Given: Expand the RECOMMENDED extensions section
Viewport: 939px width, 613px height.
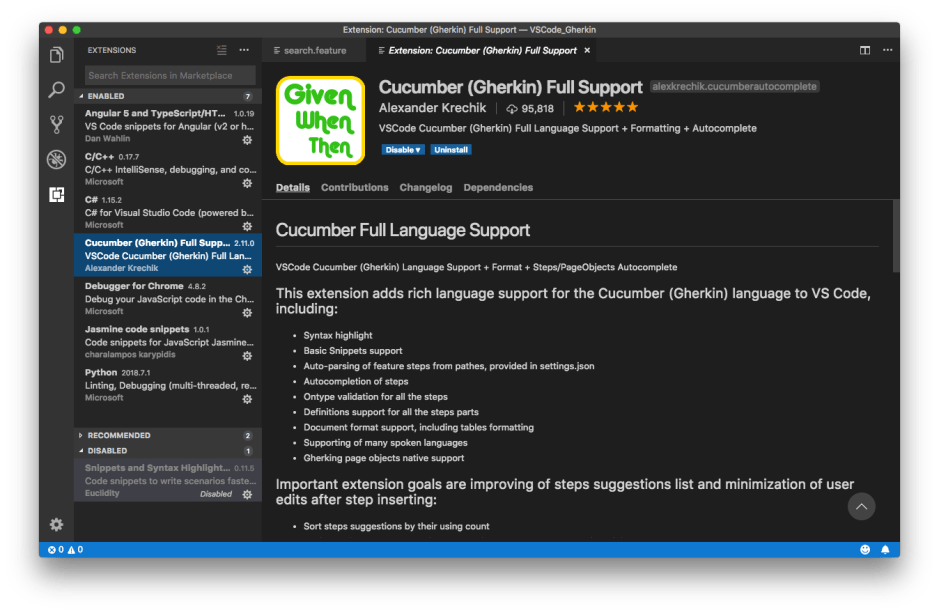Looking at the screenshot, I should [118, 435].
